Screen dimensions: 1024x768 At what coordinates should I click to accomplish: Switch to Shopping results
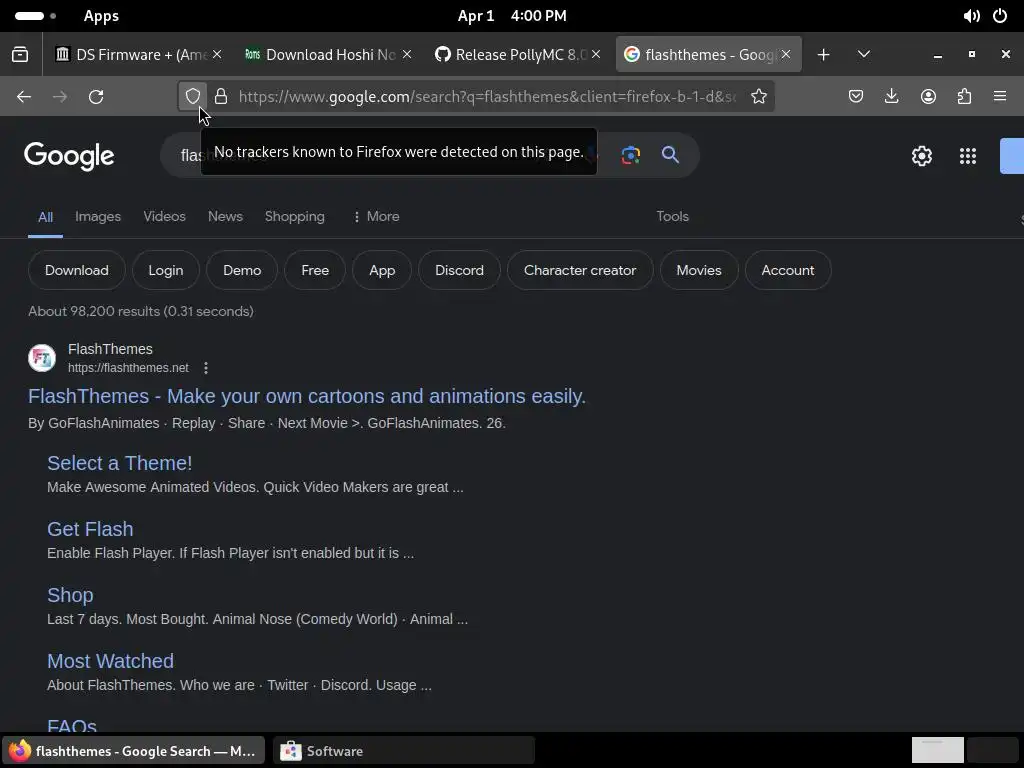pyautogui.click(x=295, y=216)
